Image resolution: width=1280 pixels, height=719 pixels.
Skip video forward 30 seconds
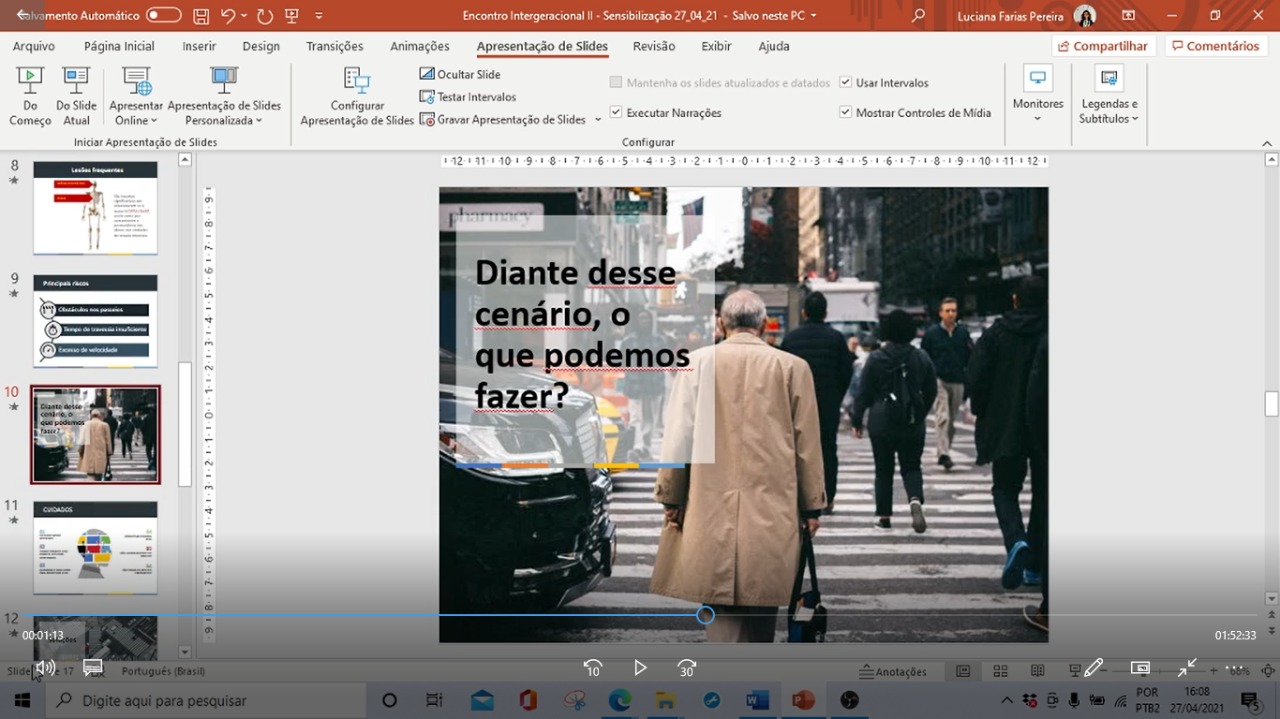[x=686, y=668]
